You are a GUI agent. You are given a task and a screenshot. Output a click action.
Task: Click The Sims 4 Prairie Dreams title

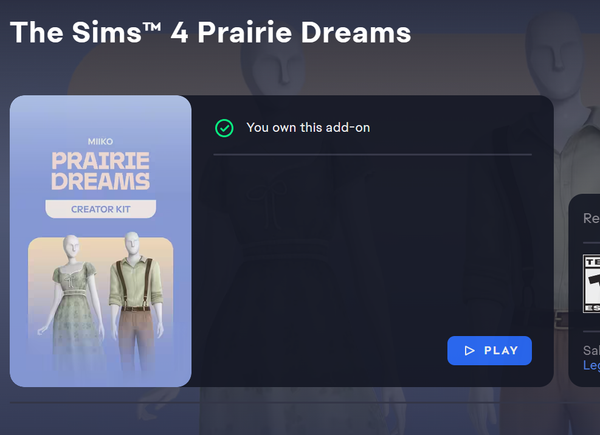tap(210, 33)
